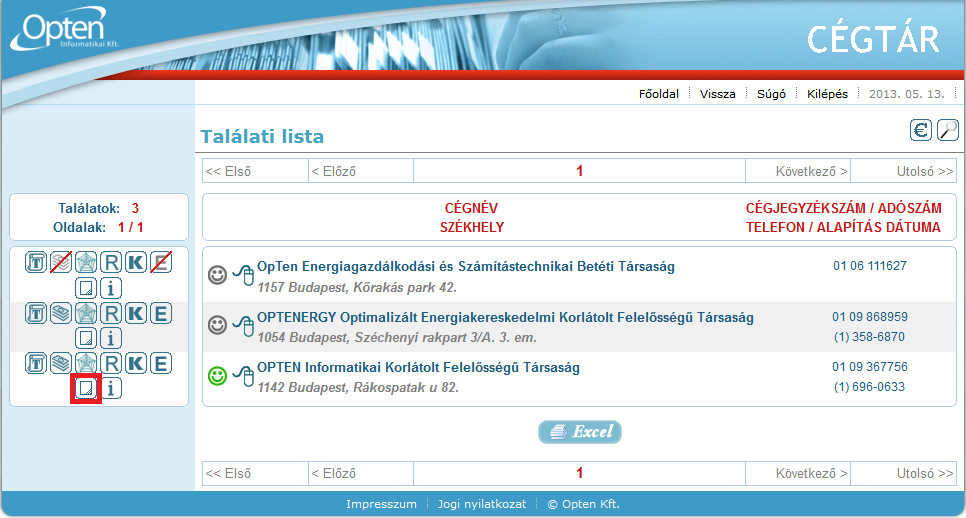Screen dimensions: 966x518
Task: Open the radar chart icon for OPTENERGY
Action: click(86, 314)
